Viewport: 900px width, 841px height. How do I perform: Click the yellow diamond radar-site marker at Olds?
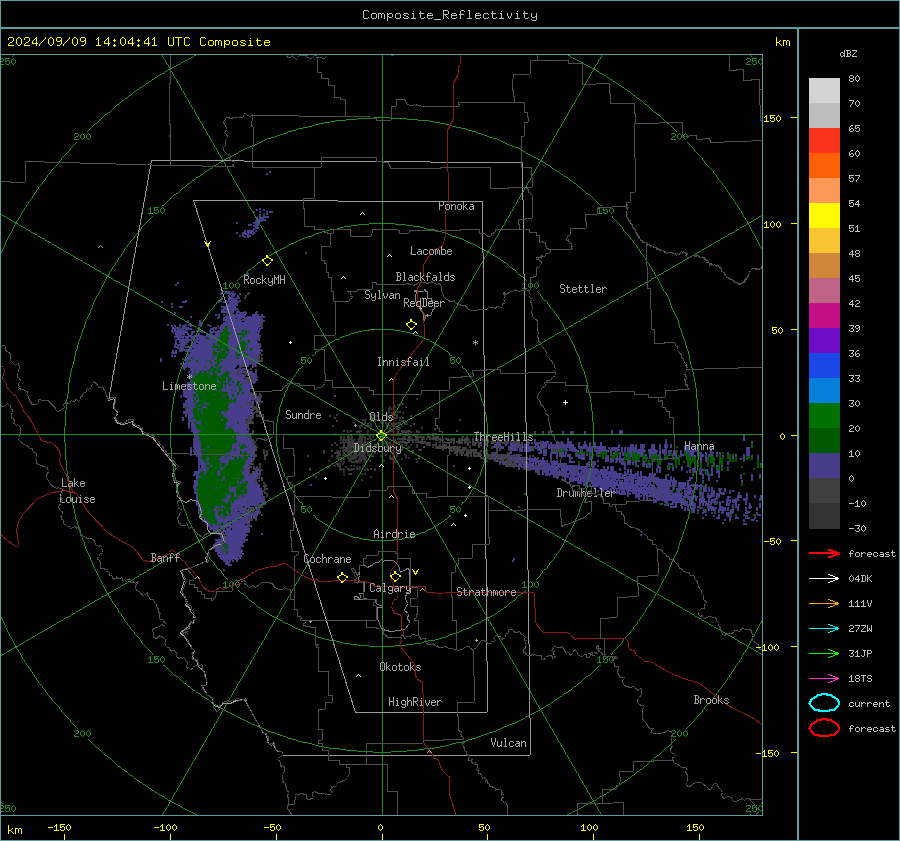coord(381,436)
